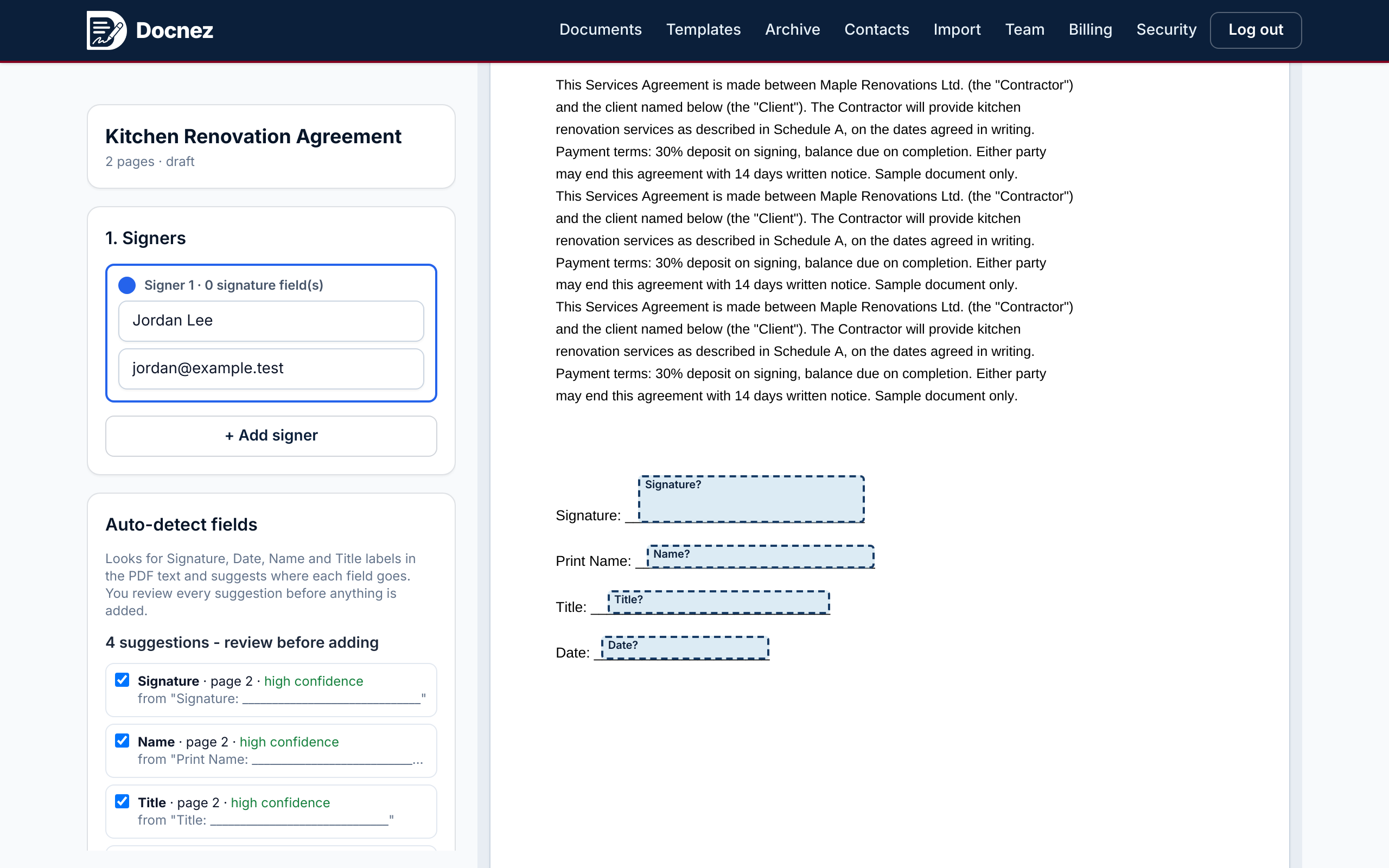The width and height of the screenshot is (1389, 868).
Task: Open Billing in the top navigation
Action: [1090, 30]
